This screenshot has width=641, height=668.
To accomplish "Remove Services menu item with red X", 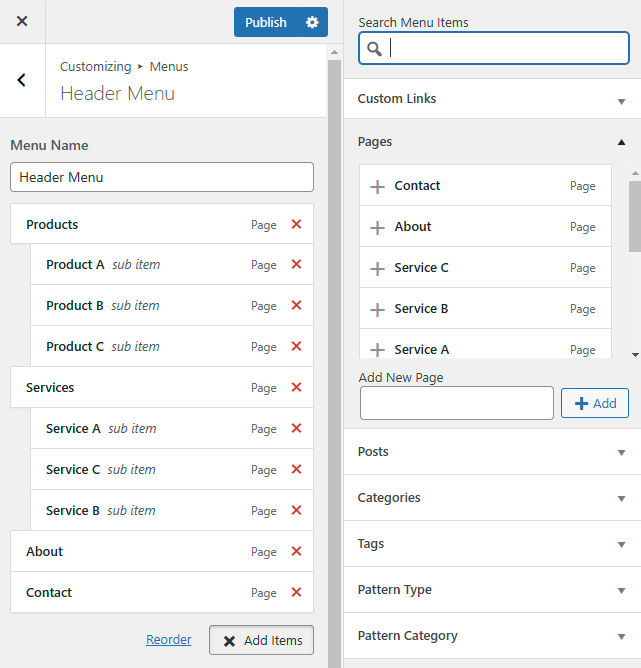I will (296, 388).
